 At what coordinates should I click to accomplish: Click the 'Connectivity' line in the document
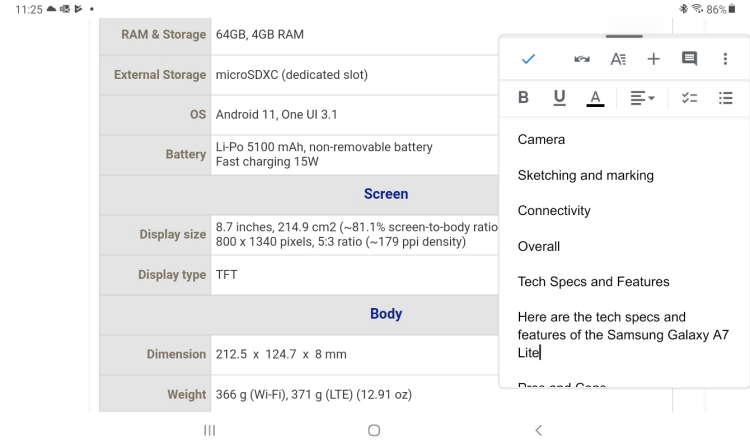554,211
